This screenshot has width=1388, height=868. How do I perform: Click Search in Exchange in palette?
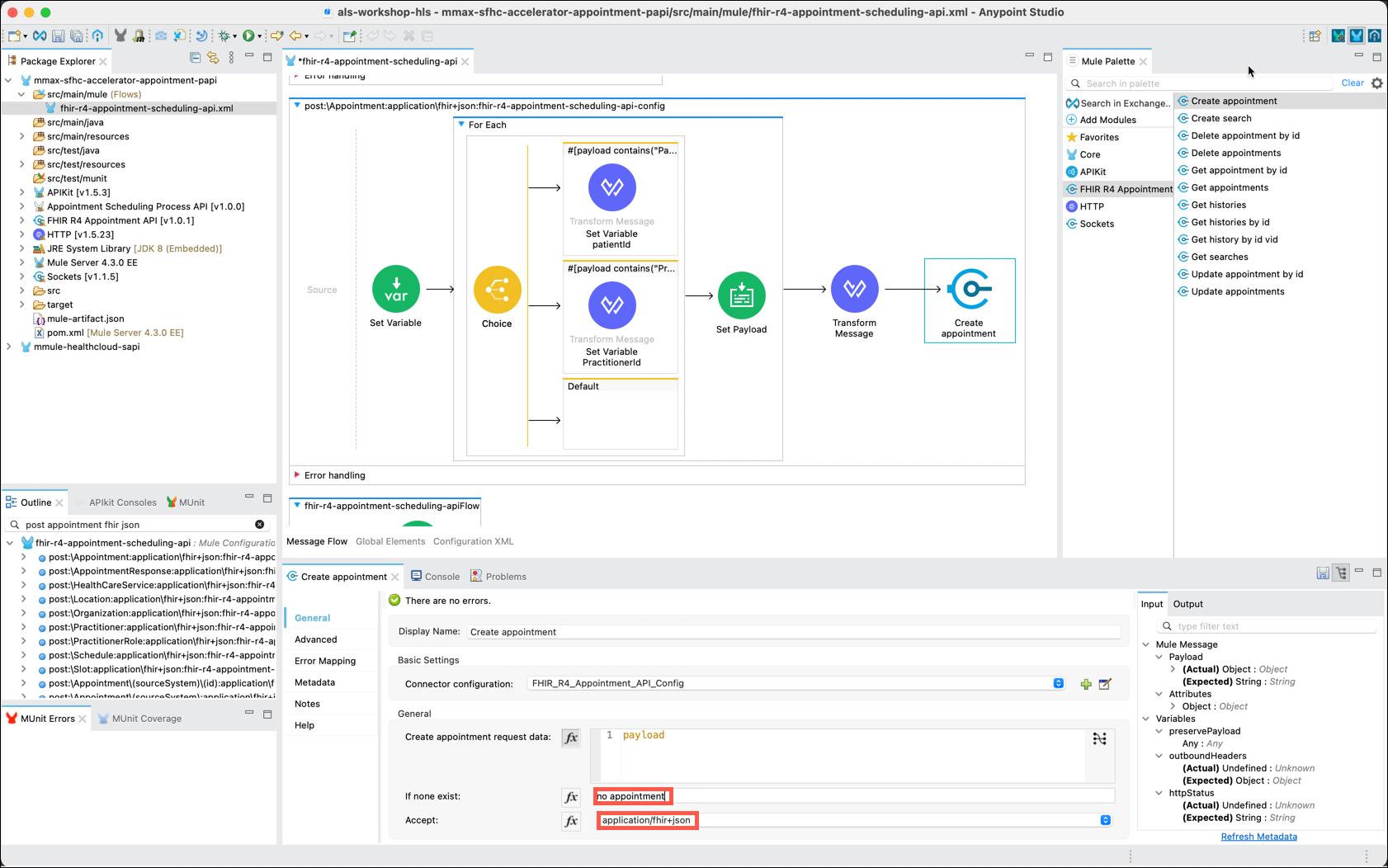1118,103
